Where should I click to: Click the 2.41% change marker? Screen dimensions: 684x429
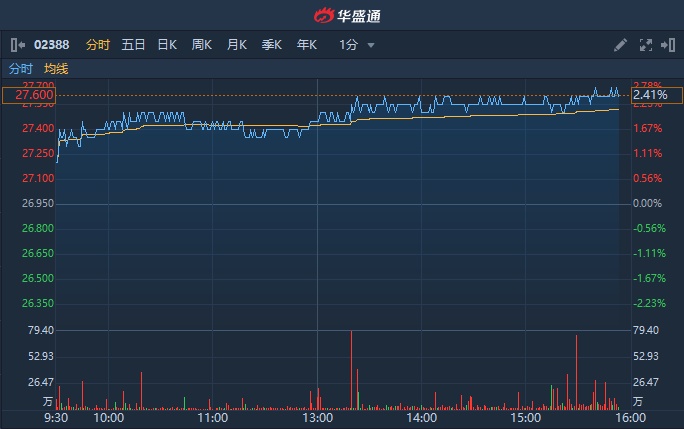tap(657, 95)
